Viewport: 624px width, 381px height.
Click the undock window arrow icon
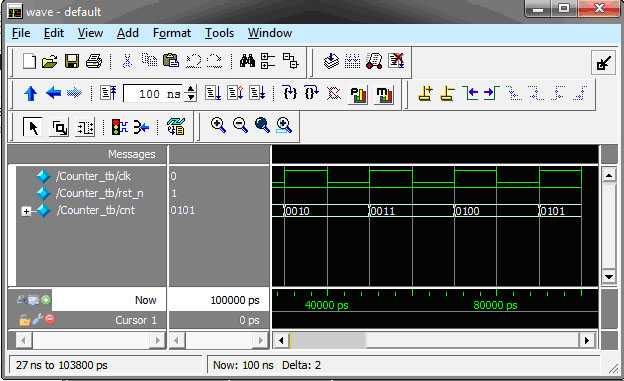click(x=603, y=63)
